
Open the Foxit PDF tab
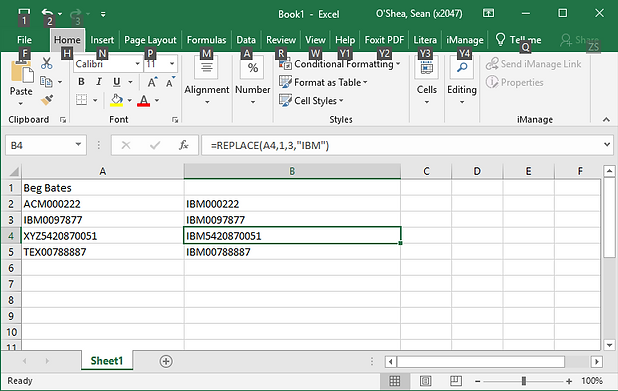[x=384, y=40]
